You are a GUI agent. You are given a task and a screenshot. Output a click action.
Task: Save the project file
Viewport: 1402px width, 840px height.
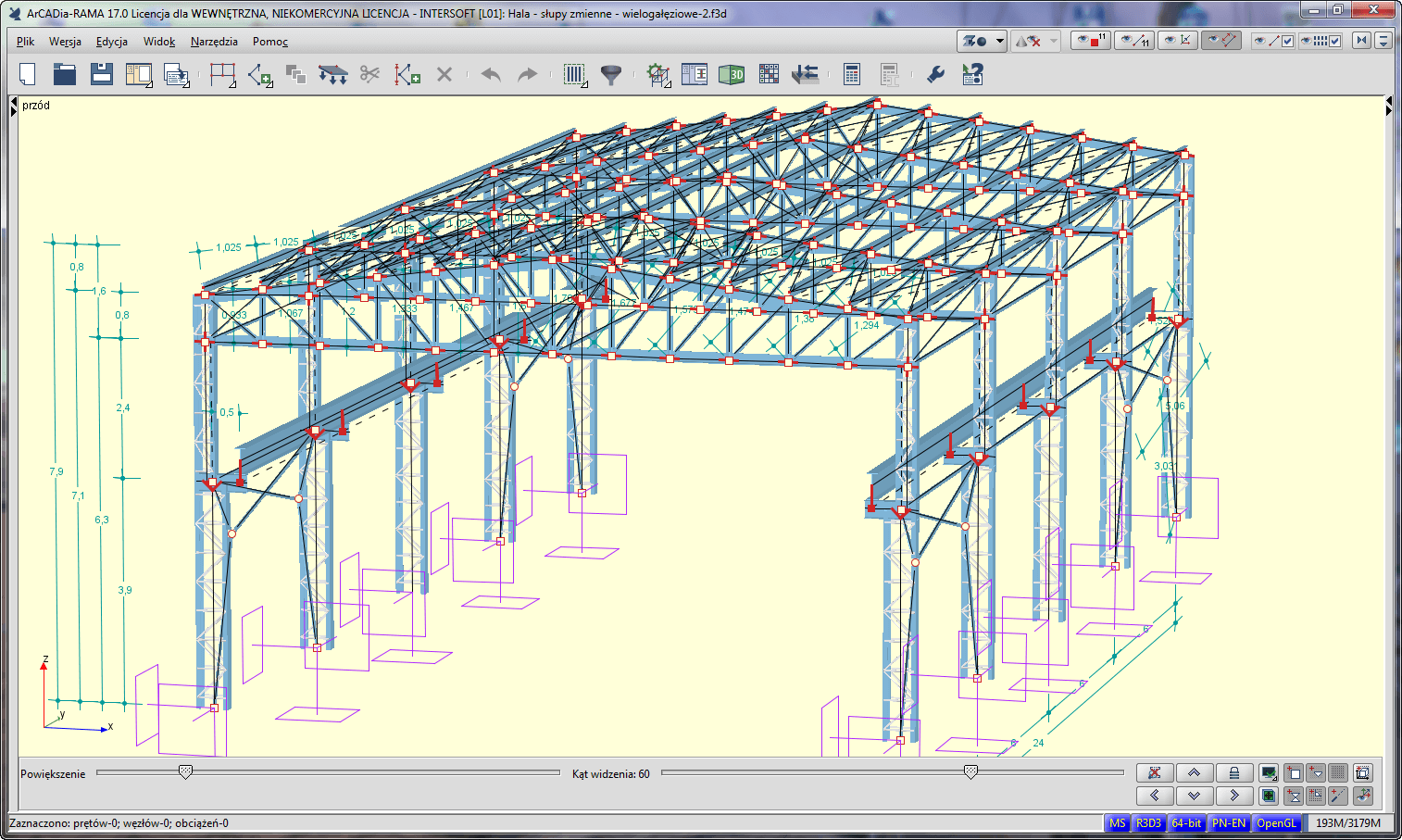(101, 73)
